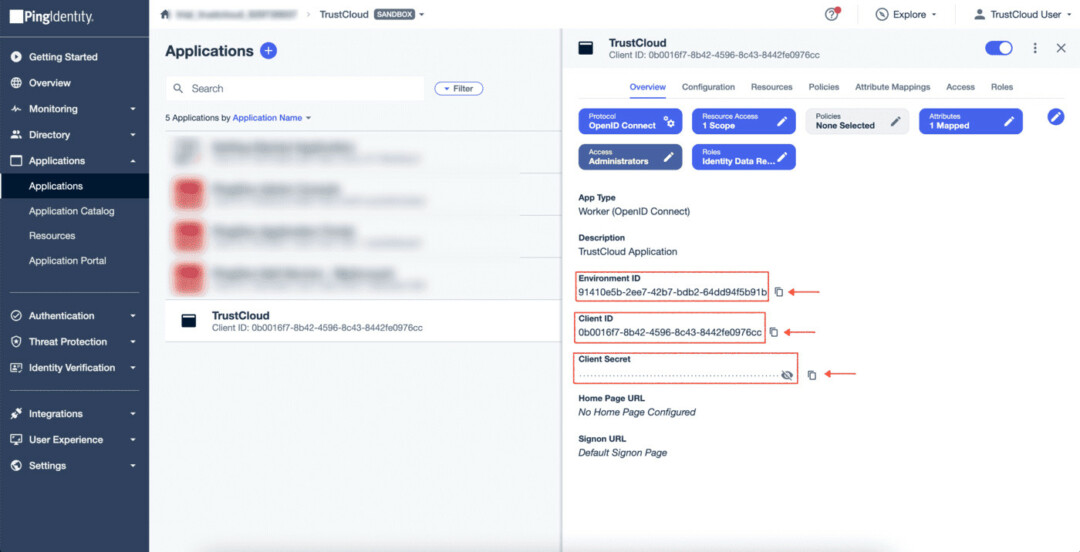Switch to the Resources tab
This screenshot has width=1080, height=552.
point(771,87)
